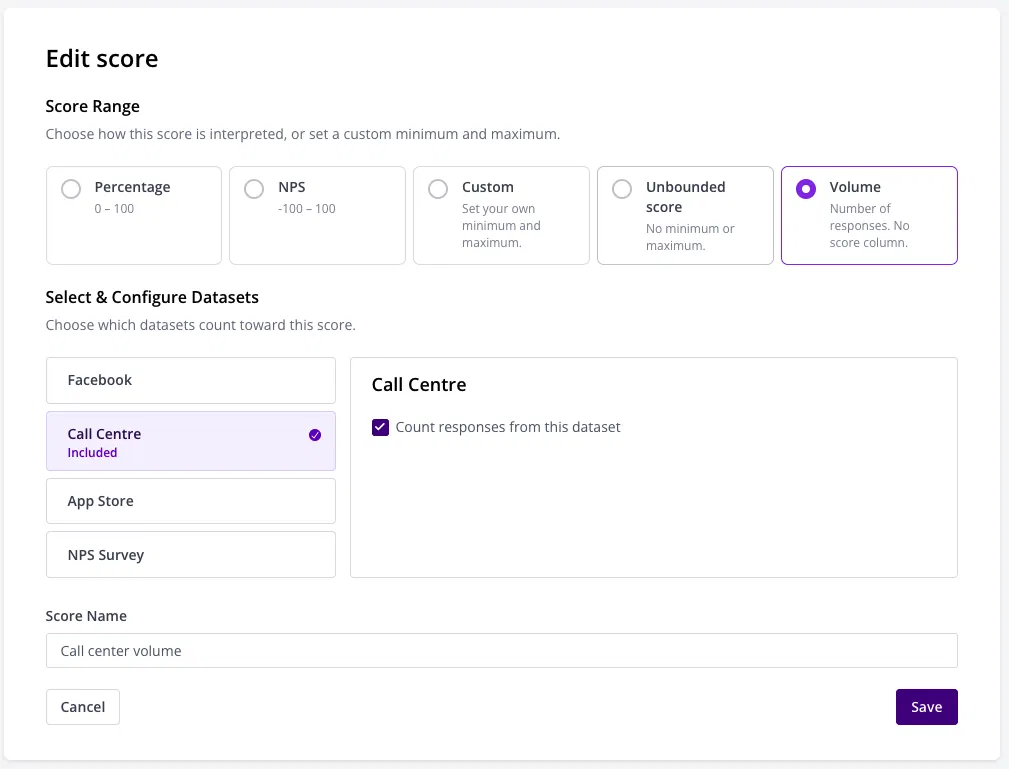Select the Unbounded score radio button
The height and width of the screenshot is (769, 1009).
(622, 189)
